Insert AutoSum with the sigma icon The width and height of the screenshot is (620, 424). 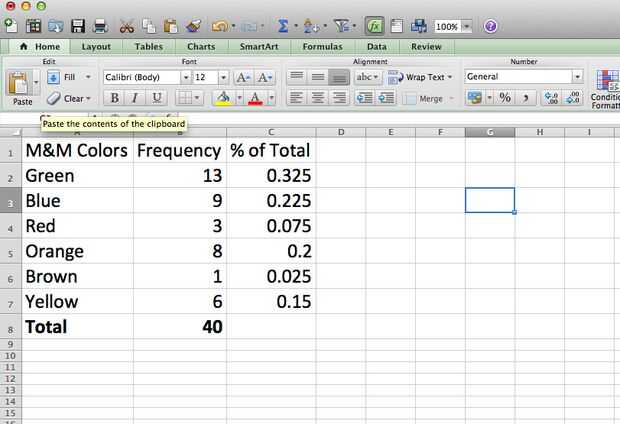283,26
